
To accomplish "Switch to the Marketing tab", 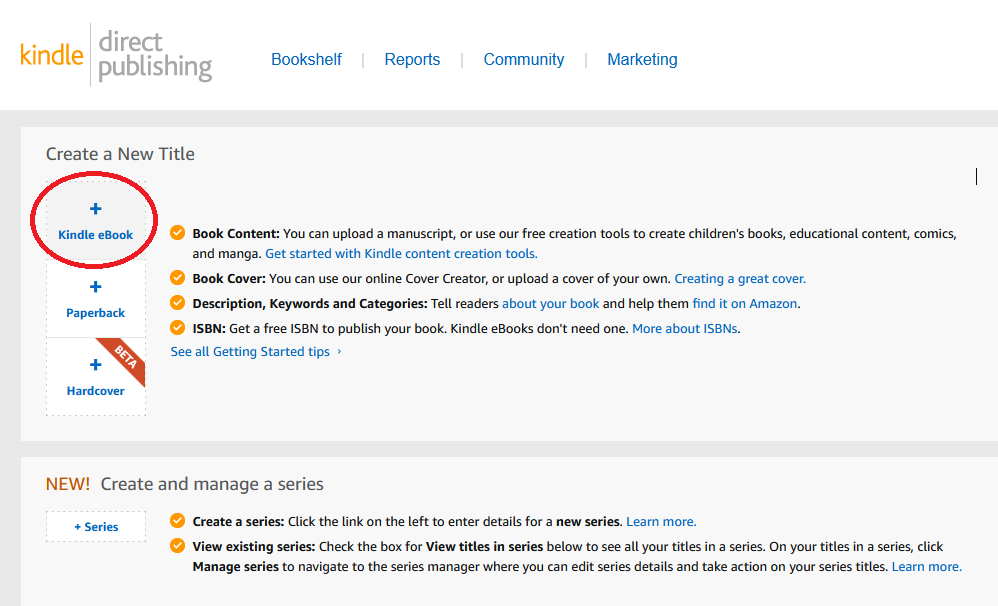I will coord(642,59).
